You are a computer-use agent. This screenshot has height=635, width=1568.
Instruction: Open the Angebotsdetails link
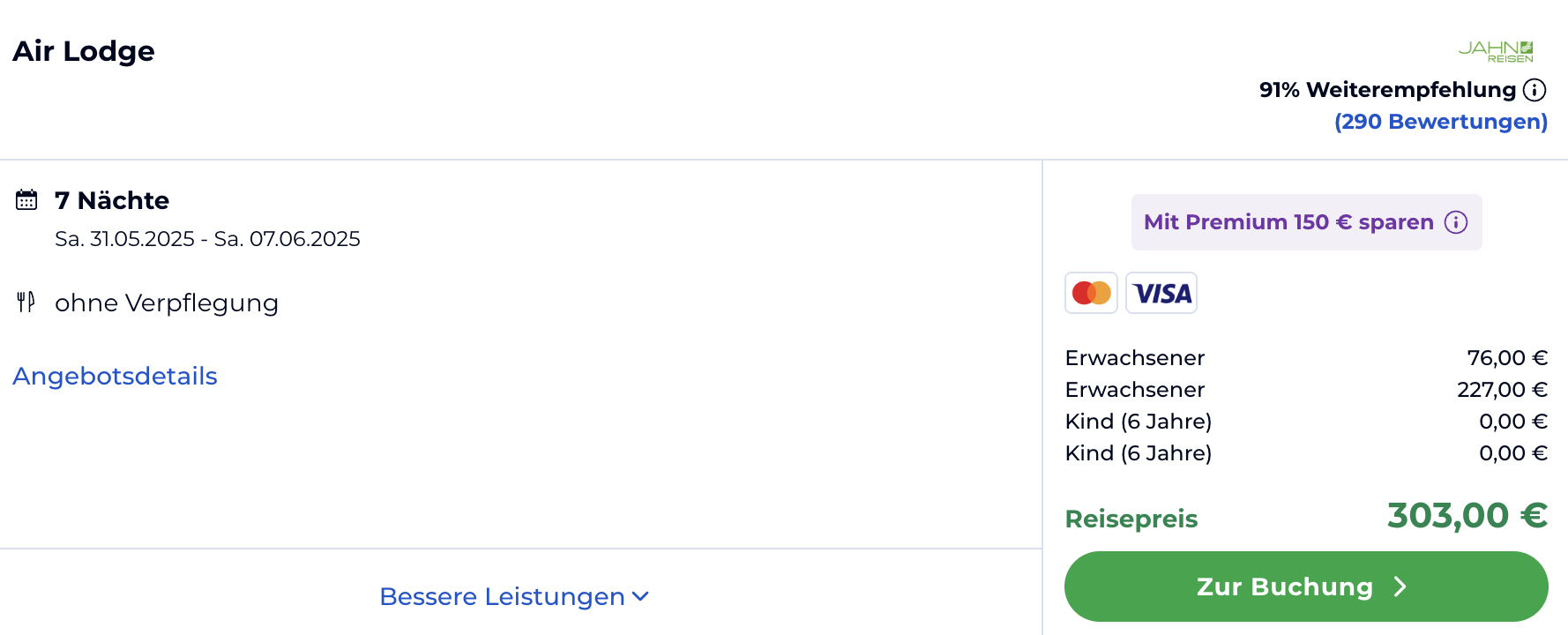(x=115, y=377)
